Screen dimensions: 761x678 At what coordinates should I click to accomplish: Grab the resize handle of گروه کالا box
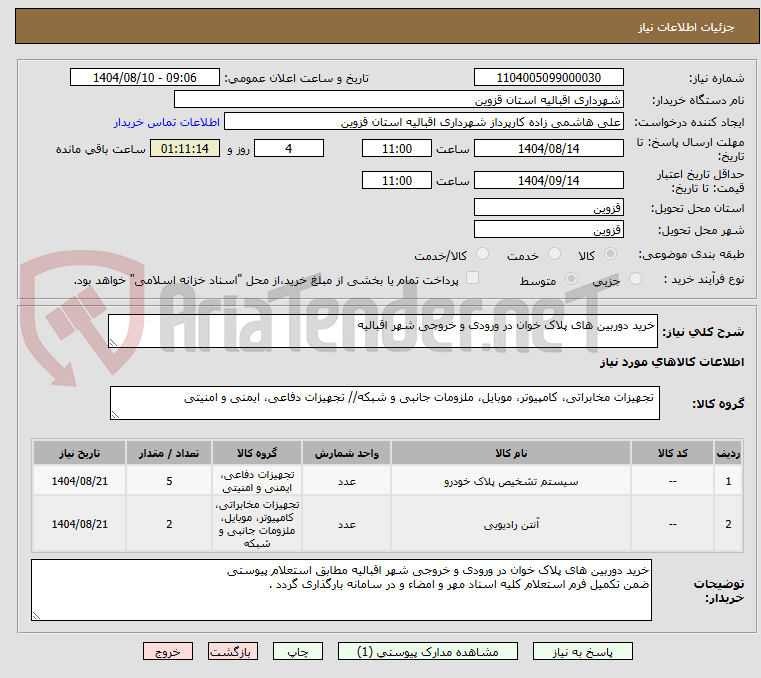coord(115,414)
